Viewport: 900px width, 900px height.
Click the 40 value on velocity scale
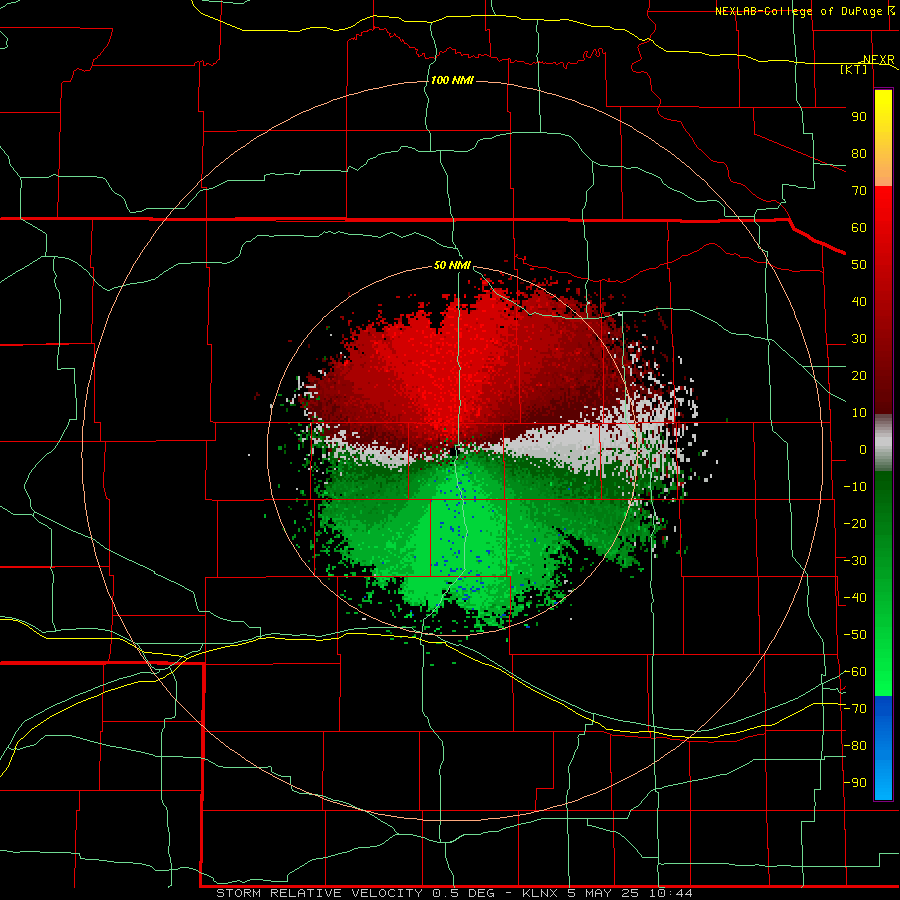pyautogui.click(x=859, y=301)
